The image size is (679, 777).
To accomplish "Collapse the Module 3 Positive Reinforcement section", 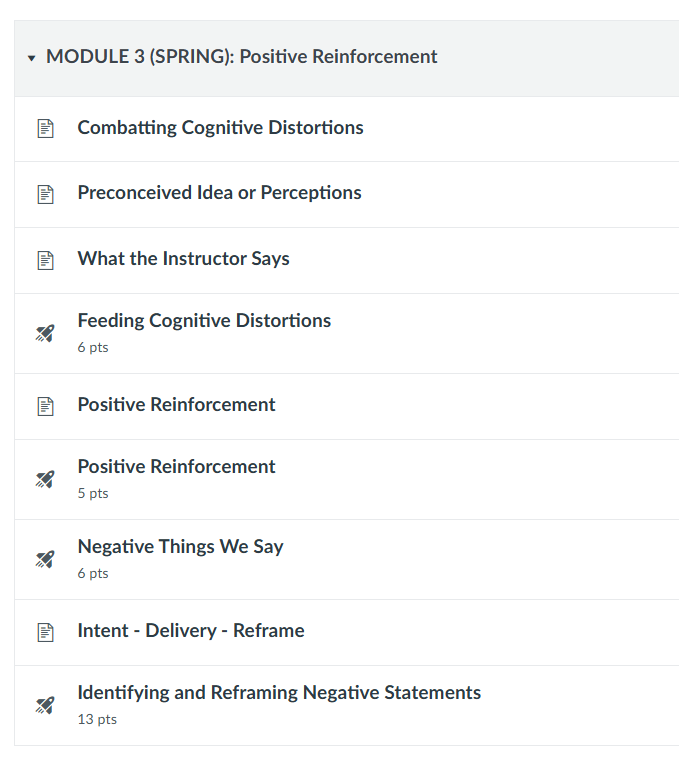I will 32,58.
